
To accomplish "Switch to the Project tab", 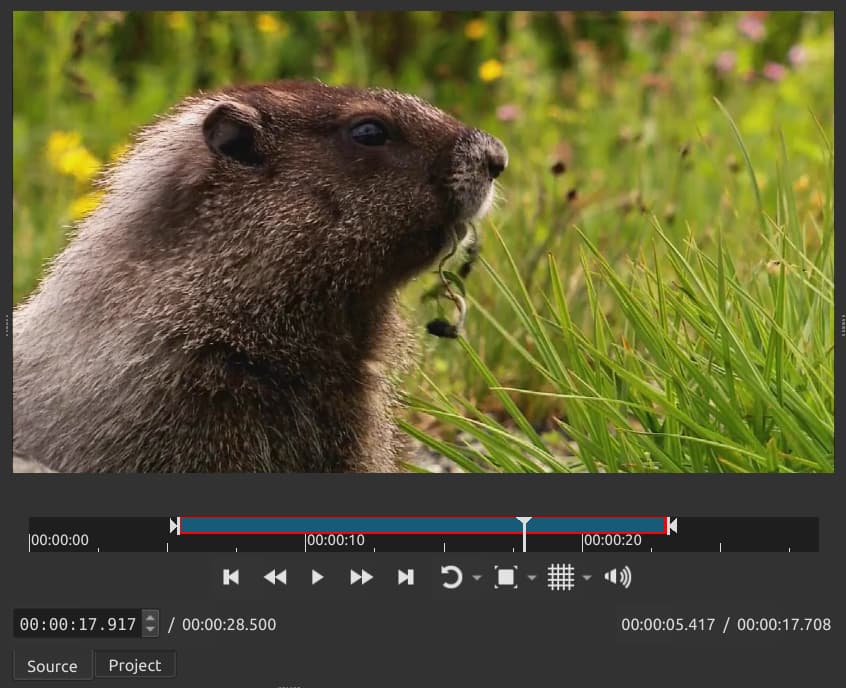I will pyautogui.click(x=135, y=665).
